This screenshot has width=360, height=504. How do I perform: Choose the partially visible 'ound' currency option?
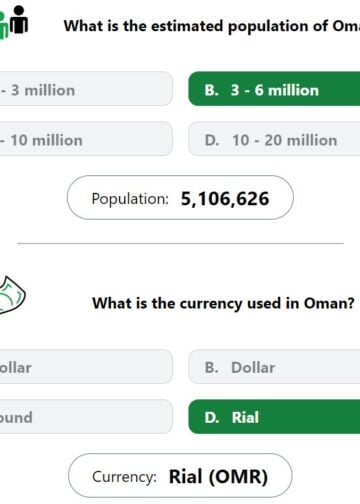pyautogui.click(x=86, y=417)
